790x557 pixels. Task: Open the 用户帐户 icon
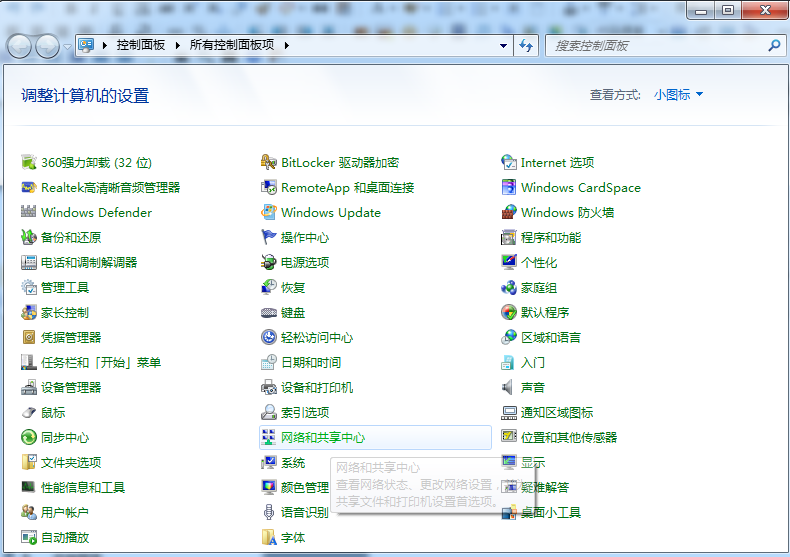click(x=29, y=513)
